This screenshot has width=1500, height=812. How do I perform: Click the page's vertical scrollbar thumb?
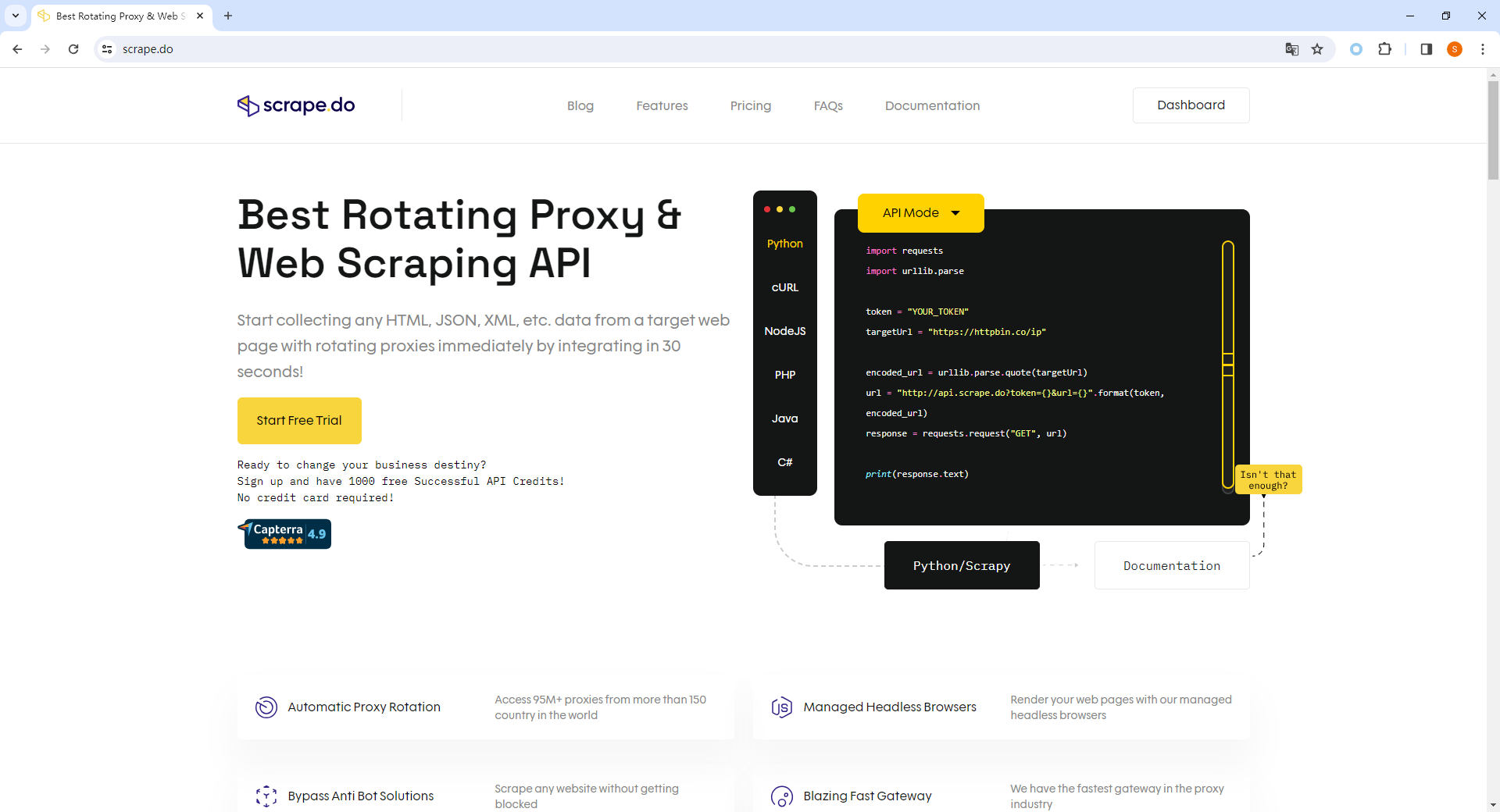(x=1493, y=130)
